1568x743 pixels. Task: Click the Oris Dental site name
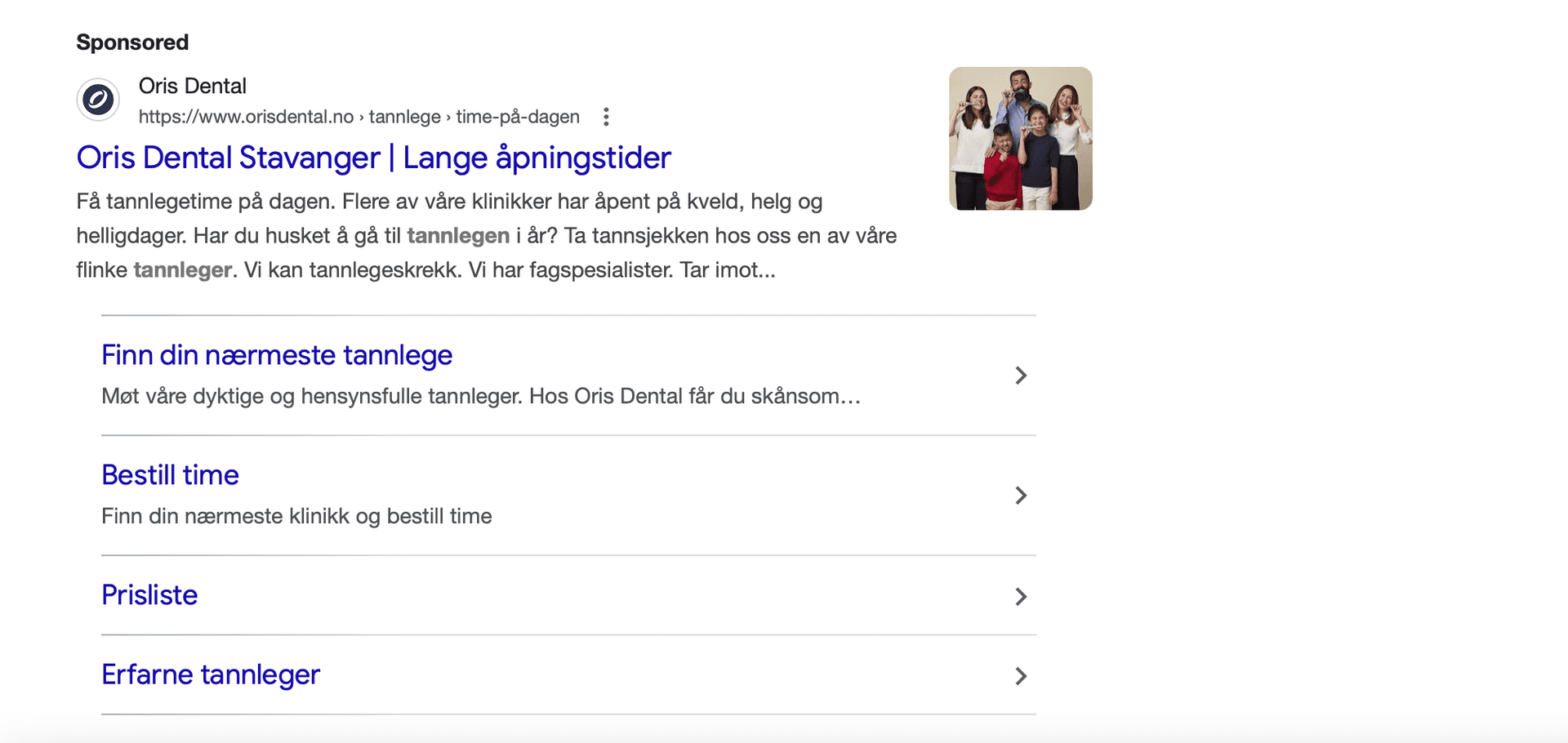click(x=192, y=86)
